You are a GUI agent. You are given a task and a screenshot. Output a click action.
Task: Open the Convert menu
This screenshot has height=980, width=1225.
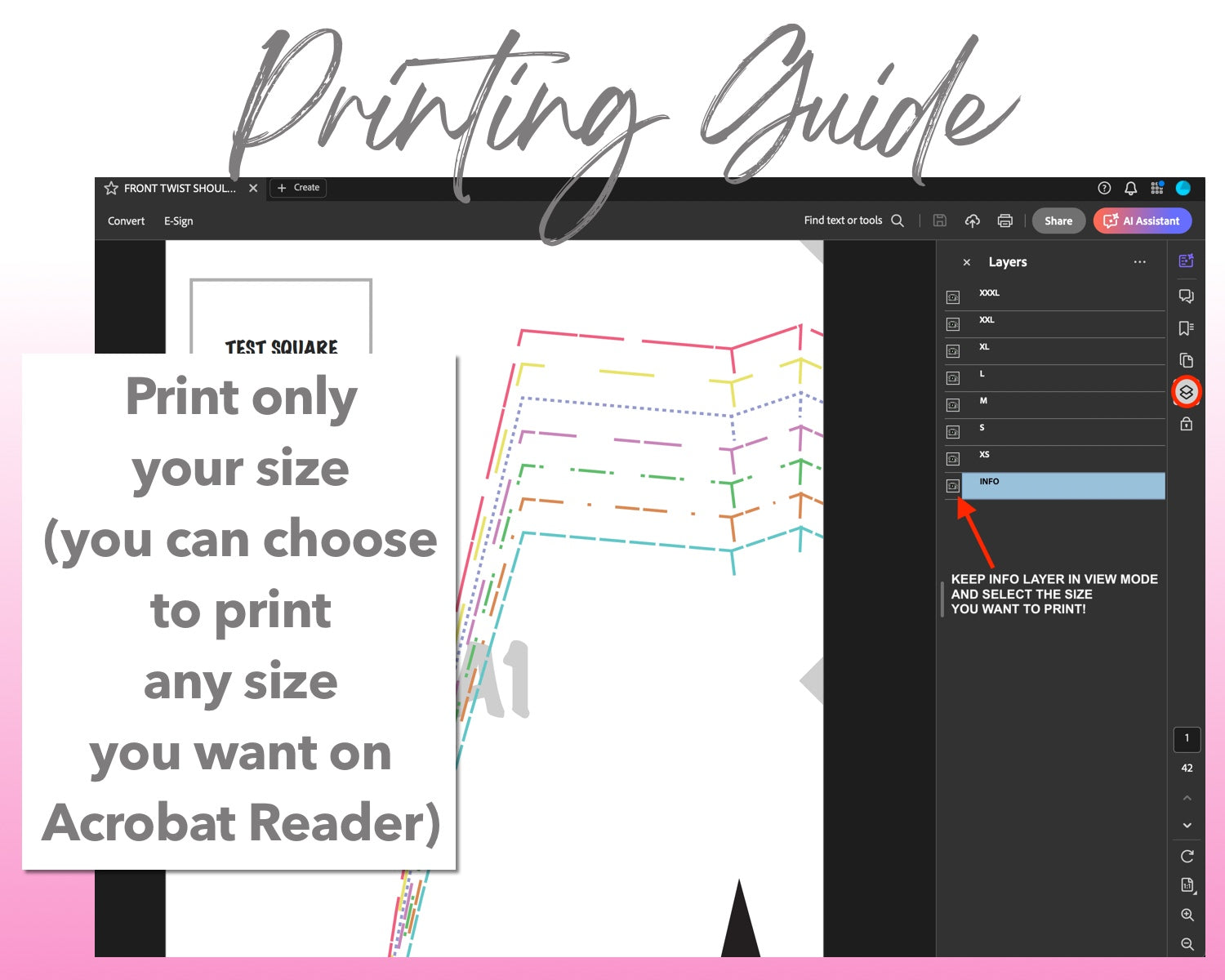pyautogui.click(x=126, y=221)
